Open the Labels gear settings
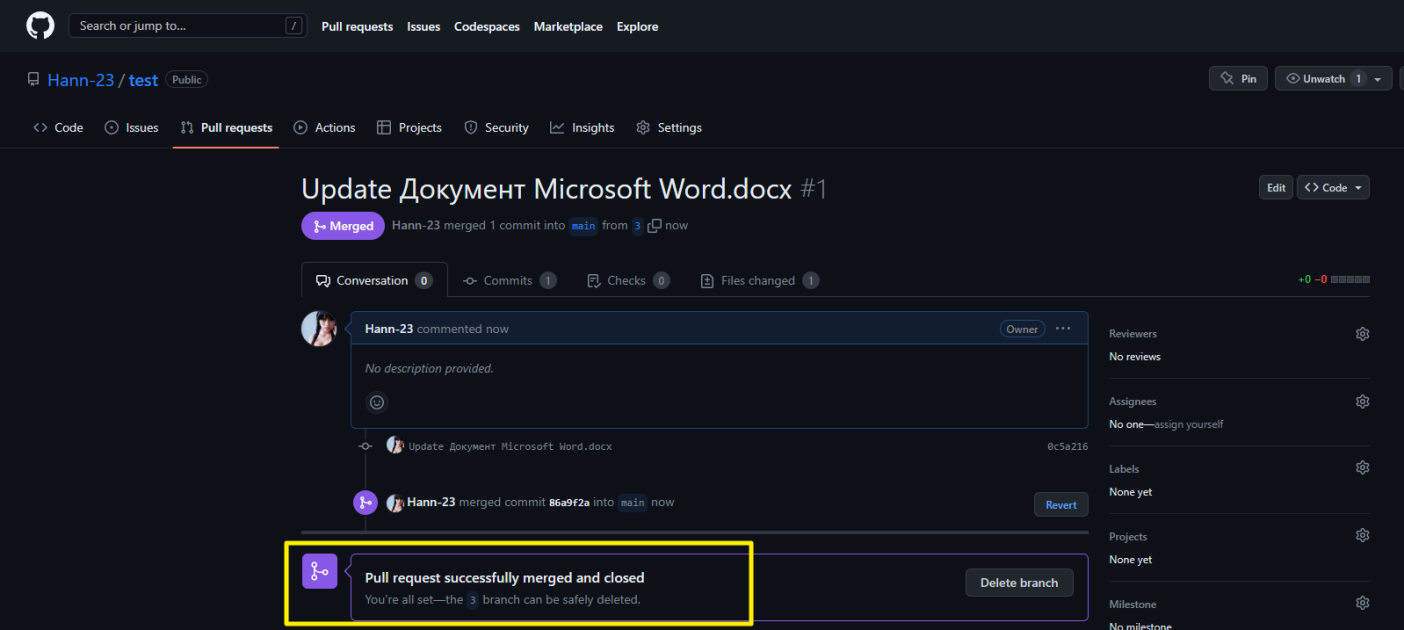This screenshot has width=1404, height=630. [x=1362, y=468]
